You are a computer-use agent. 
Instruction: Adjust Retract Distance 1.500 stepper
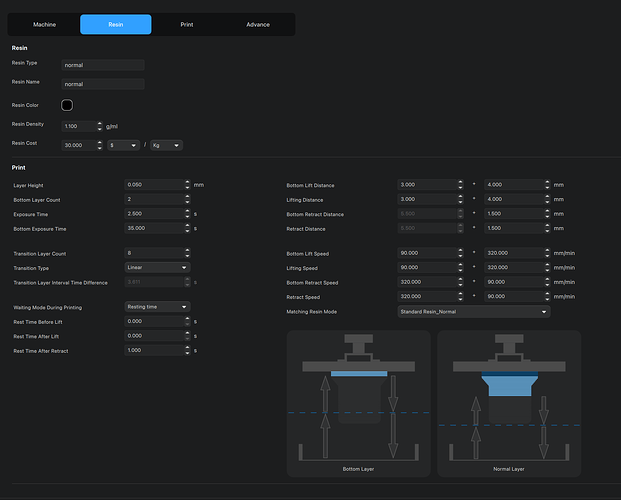[547, 228]
